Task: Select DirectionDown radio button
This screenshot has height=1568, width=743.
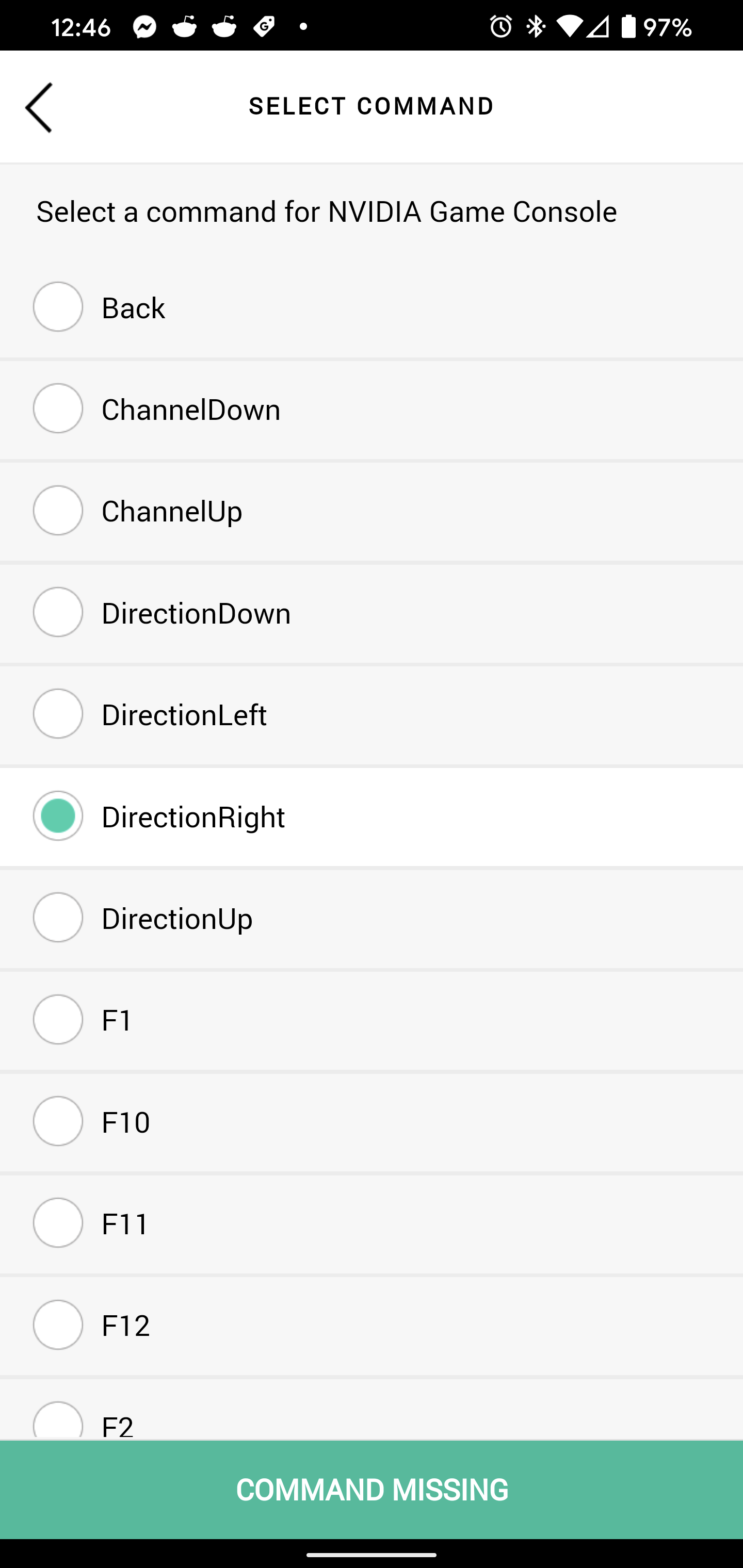Action: click(58, 612)
